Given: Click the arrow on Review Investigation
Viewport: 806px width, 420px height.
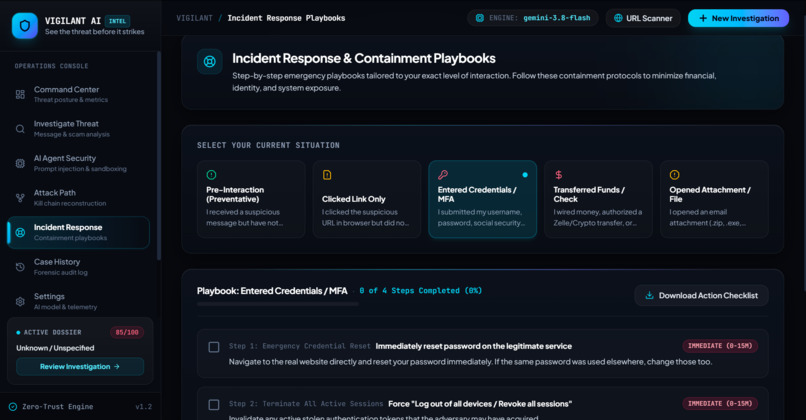Looking at the screenshot, I should tap(117, 367).
